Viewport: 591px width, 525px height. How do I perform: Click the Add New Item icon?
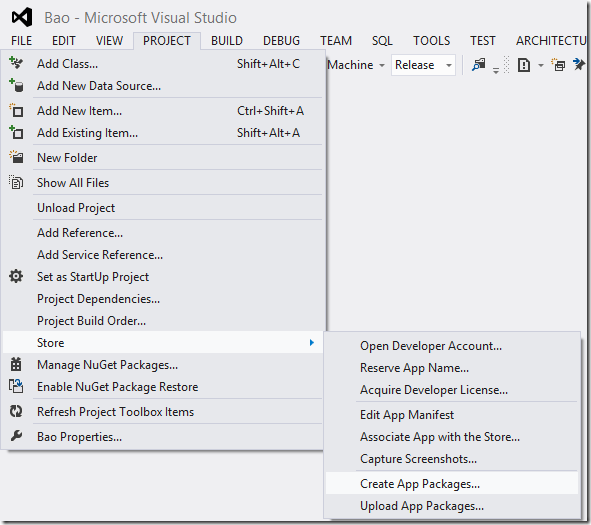[x=16, y=110]
